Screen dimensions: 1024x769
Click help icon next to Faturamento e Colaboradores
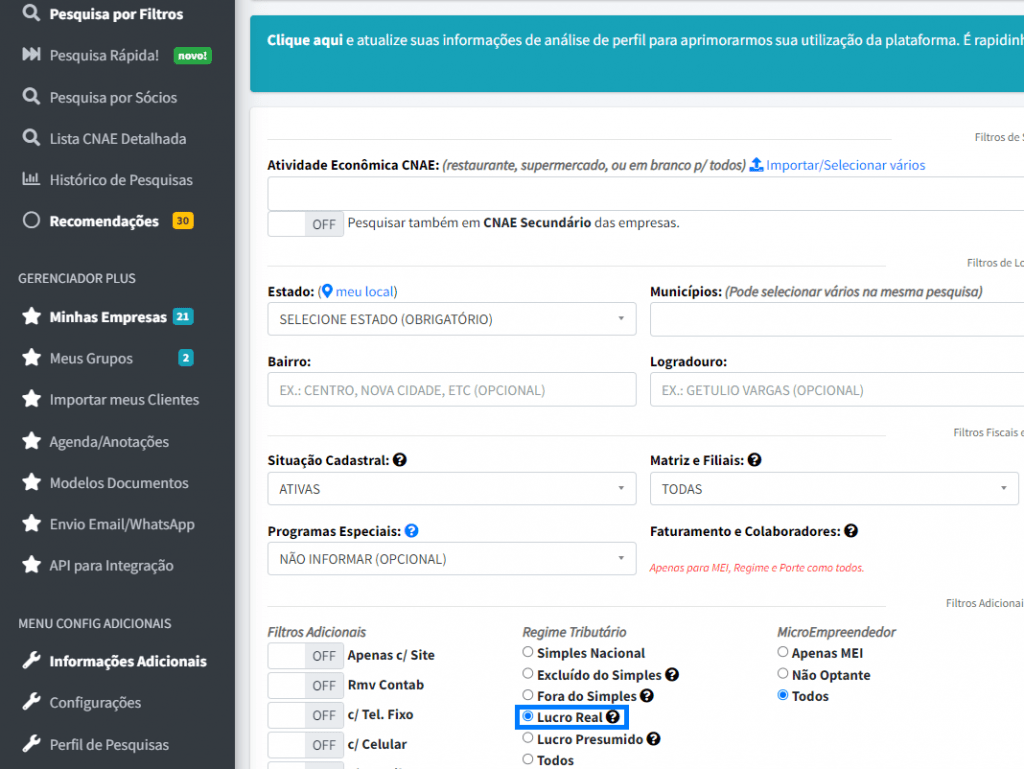[851, 531]
